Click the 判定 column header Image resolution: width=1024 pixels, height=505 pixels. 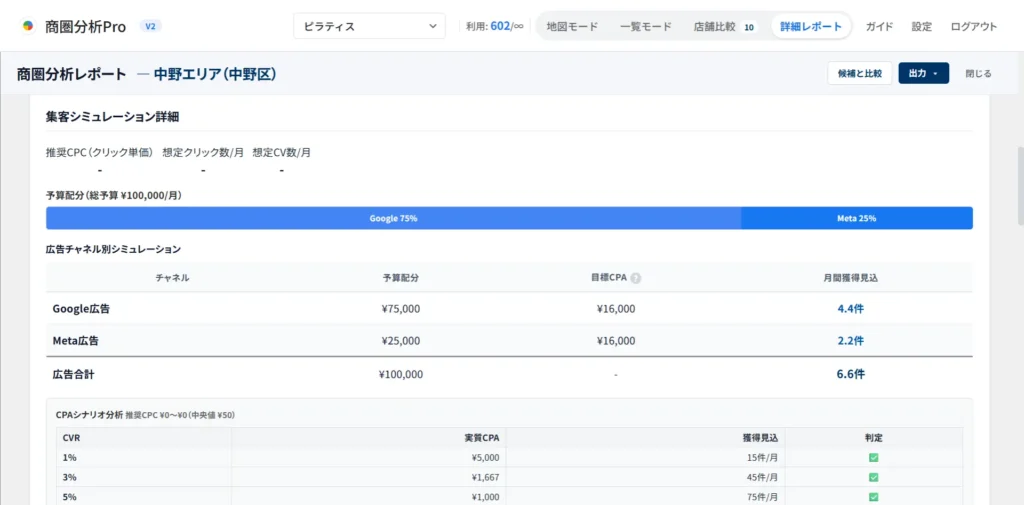point(873,438)
